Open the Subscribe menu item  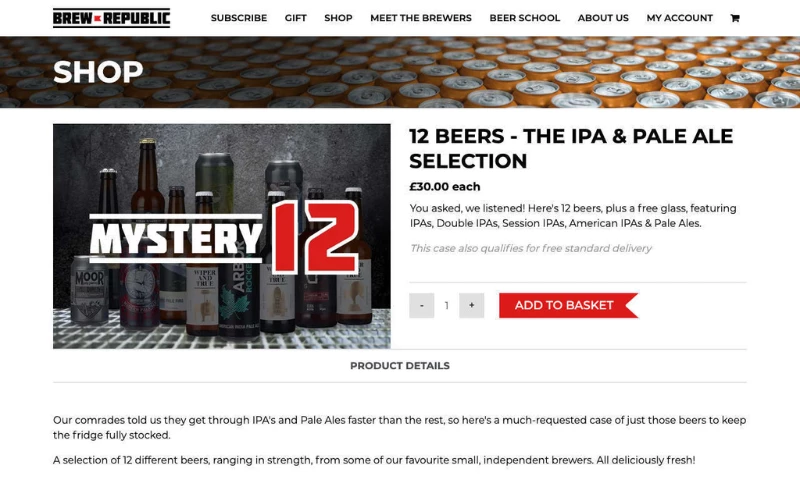(x=239, y=18)
